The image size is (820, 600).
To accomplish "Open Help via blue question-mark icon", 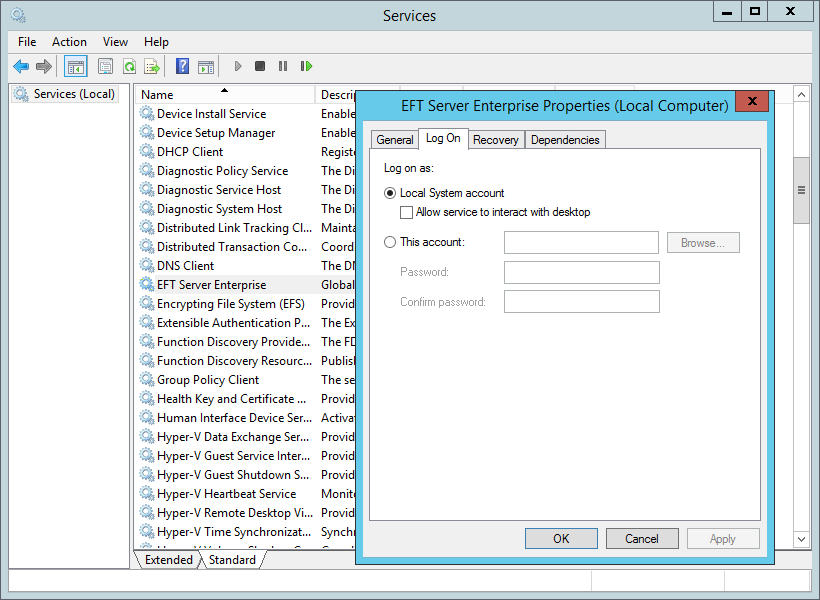I will point(182,66).
